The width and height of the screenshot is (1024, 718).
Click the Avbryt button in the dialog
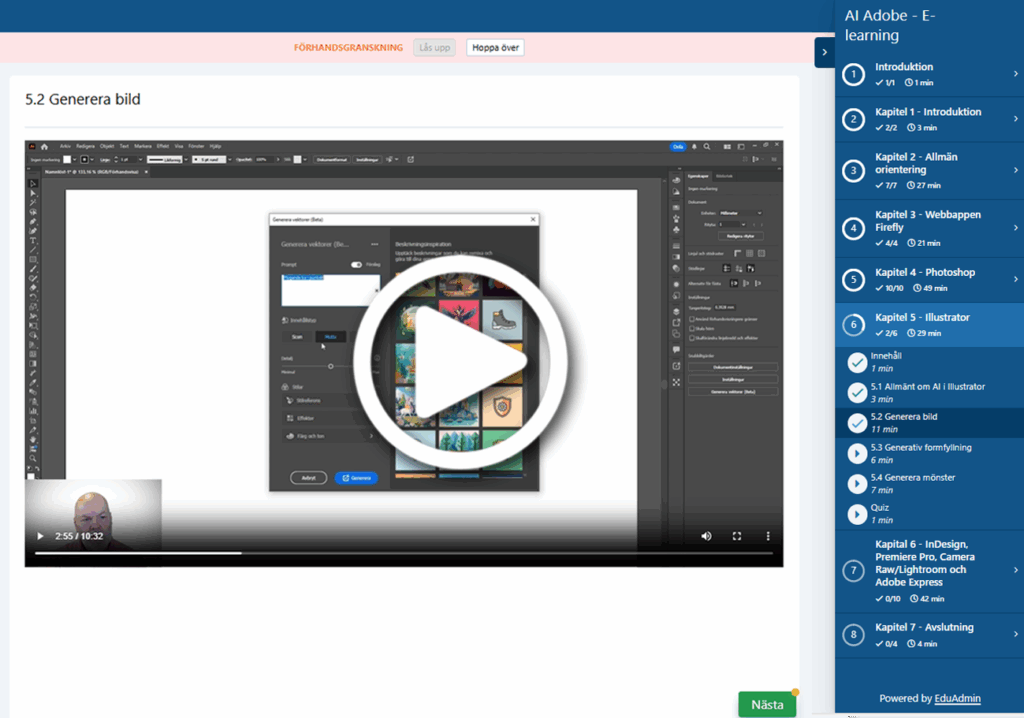coord(308,478)
